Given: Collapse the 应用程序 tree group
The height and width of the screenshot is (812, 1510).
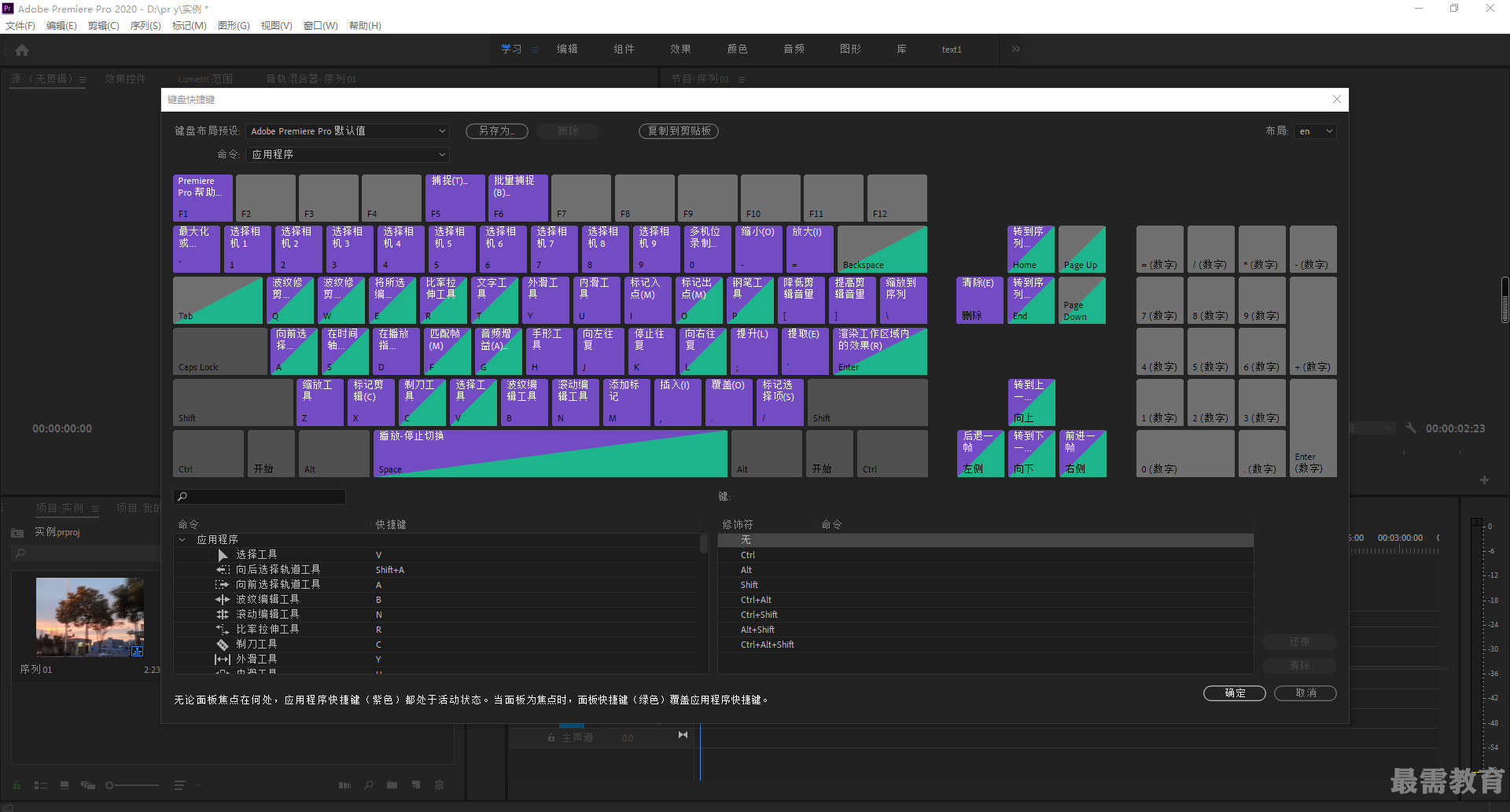Looking at the screenshot, I should click(x=182, y=540).
